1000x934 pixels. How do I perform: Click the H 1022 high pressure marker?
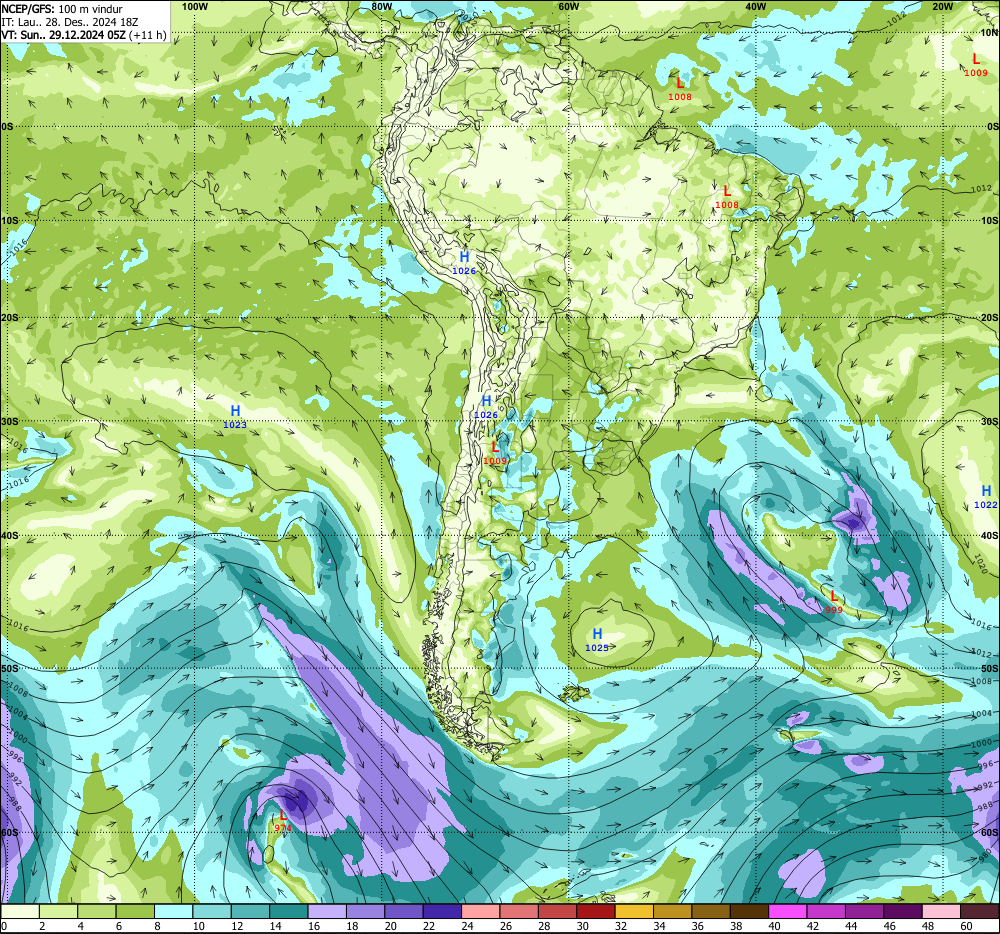coord(986,497)
